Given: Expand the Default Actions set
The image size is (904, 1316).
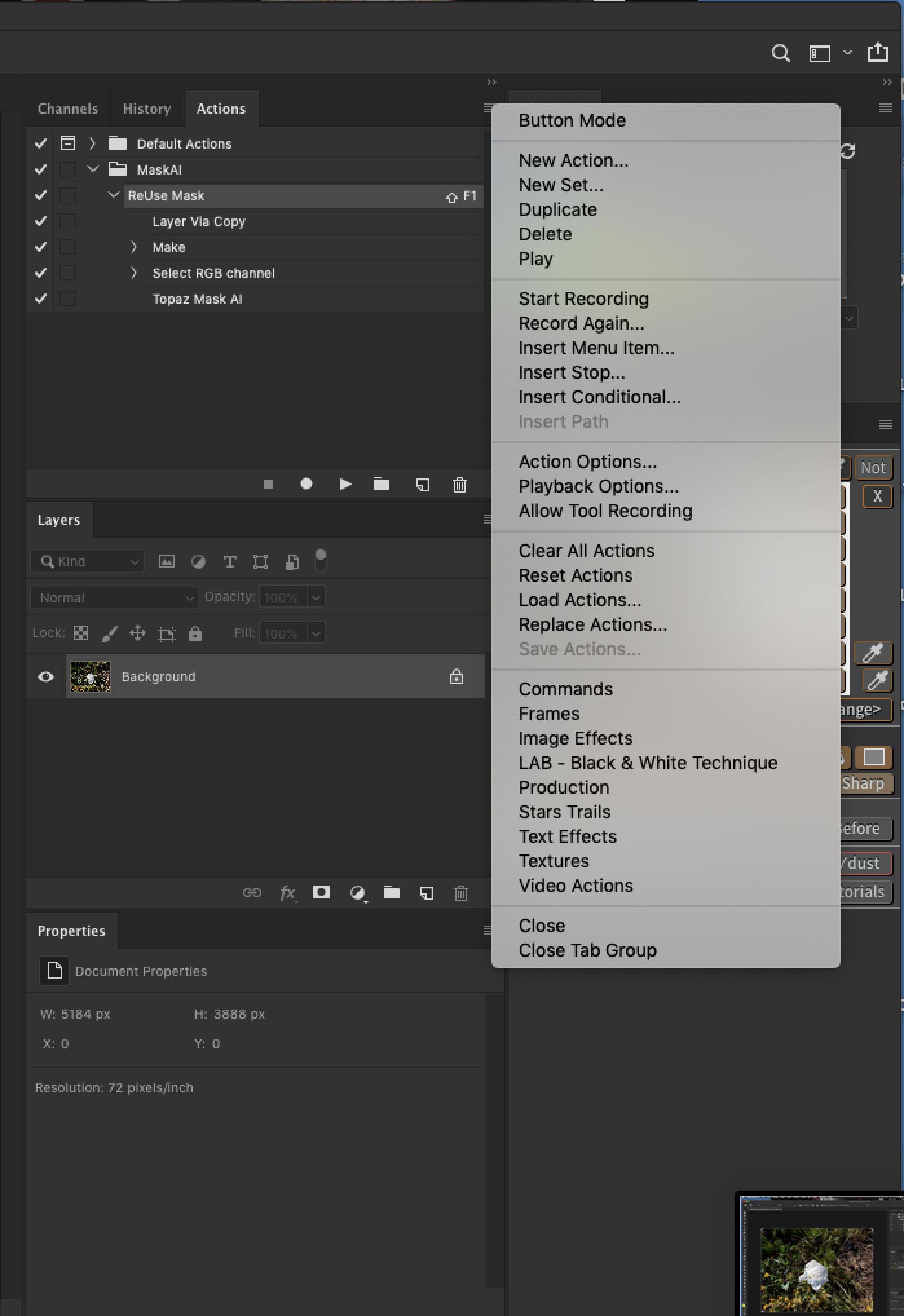Looking at the screenshot, I should click(x=92, y=143).
